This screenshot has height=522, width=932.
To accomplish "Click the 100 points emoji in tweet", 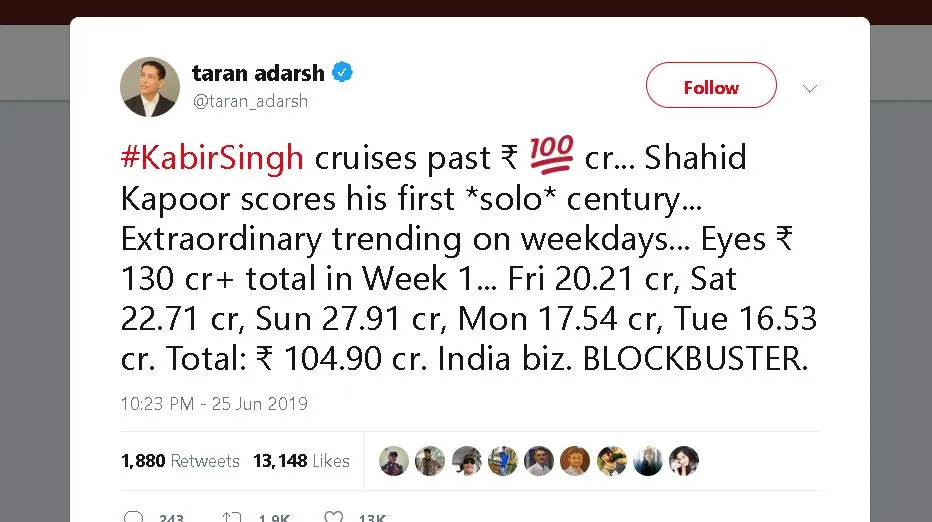I will click(x=551, y=156).
